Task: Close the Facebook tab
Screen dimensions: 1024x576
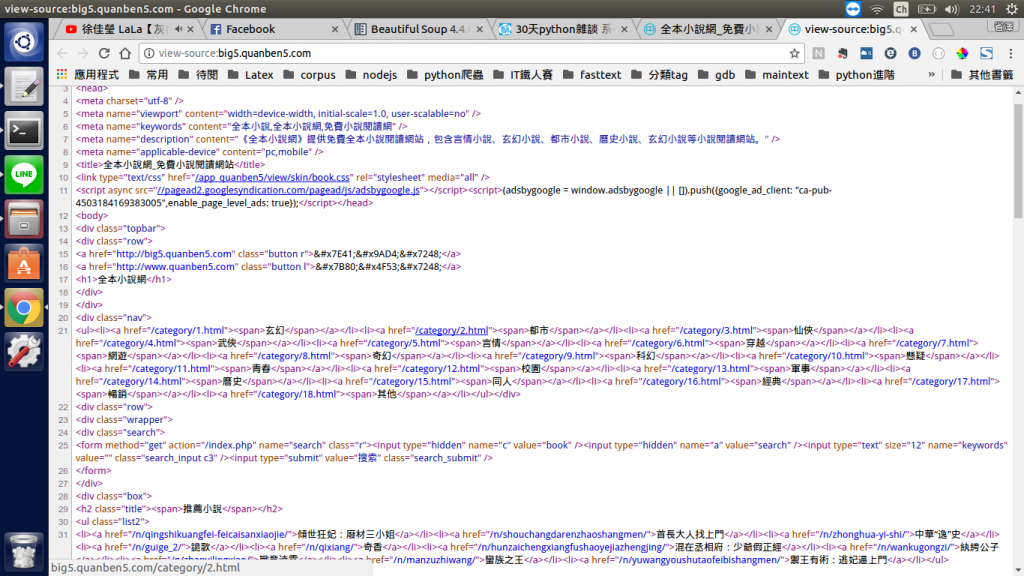Action: click(x=335, y=29)
